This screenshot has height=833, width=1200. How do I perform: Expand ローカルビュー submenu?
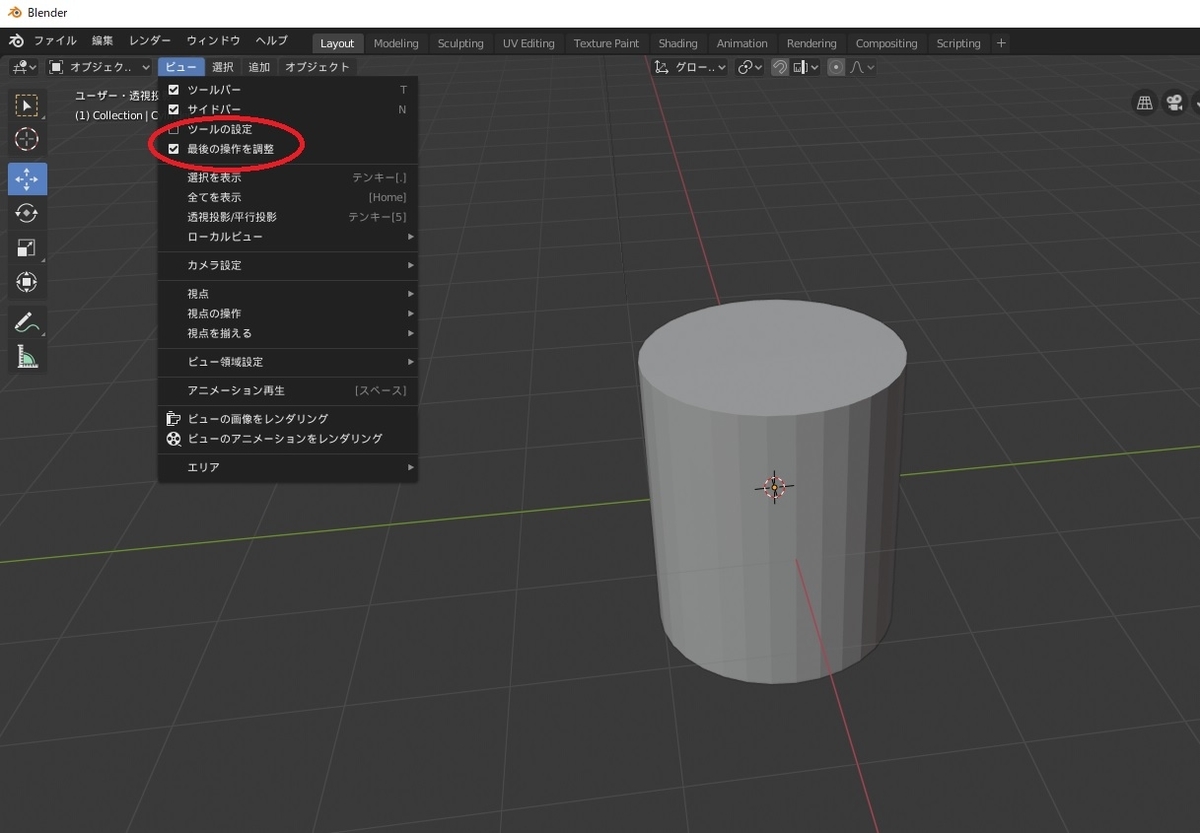point(288,237)
